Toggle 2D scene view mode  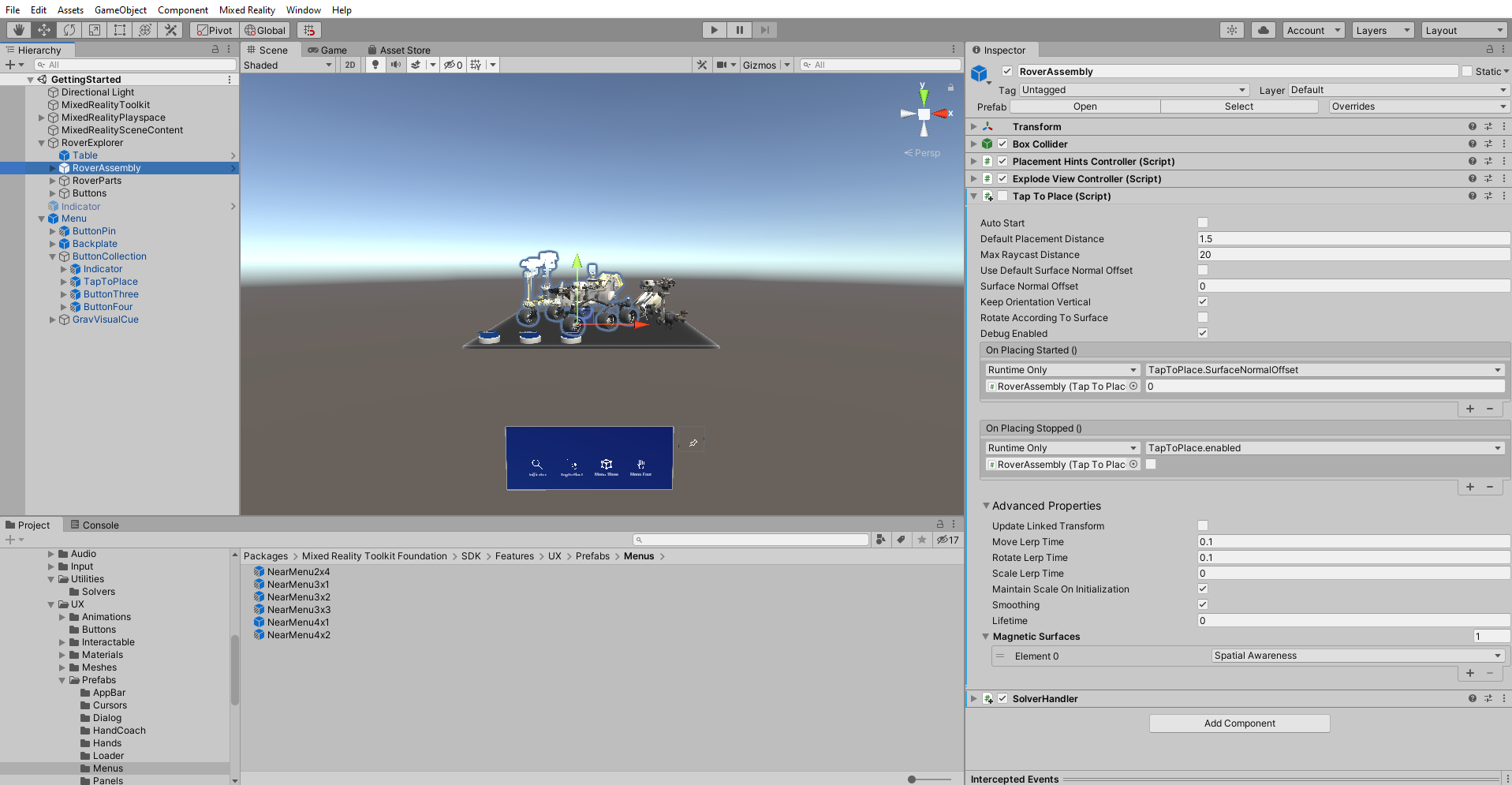[350, 65]
